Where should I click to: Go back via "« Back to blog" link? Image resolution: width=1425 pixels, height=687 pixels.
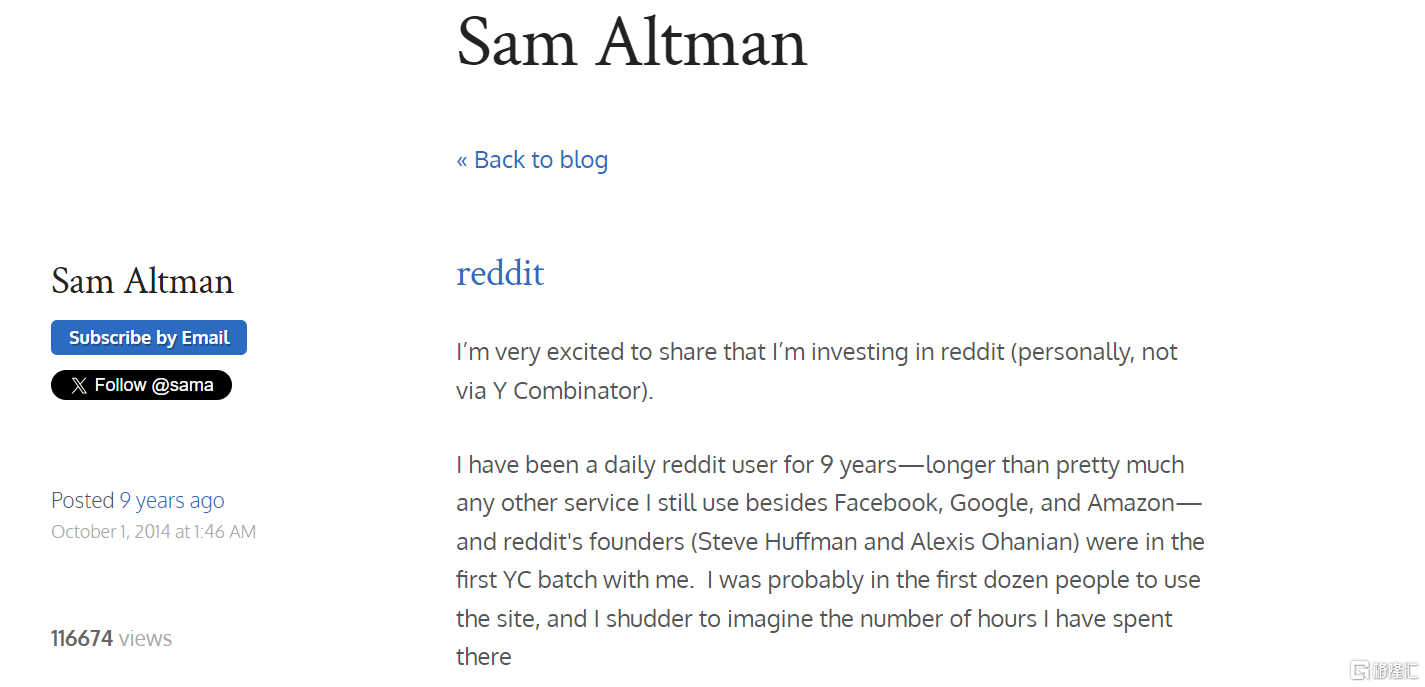point(532,160)
